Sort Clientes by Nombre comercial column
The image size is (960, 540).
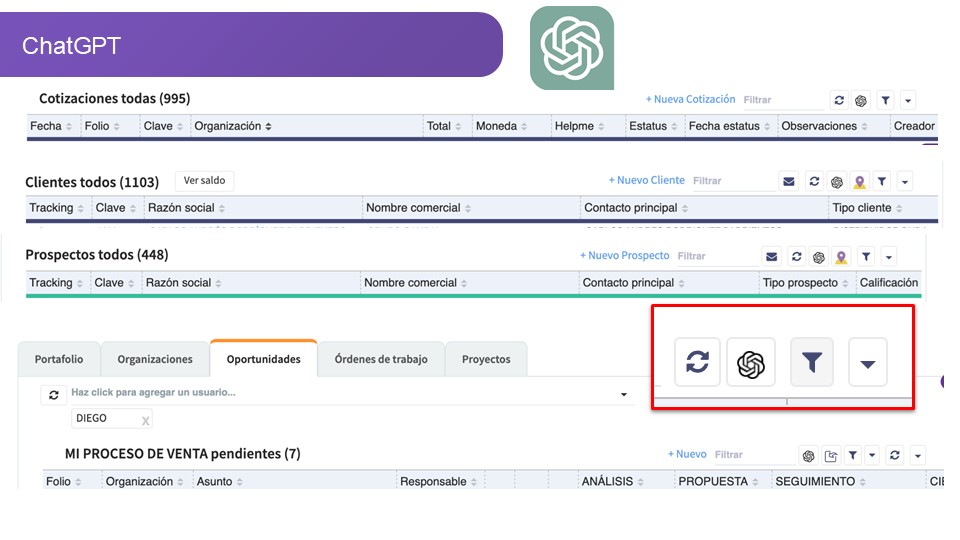point(419,208)
